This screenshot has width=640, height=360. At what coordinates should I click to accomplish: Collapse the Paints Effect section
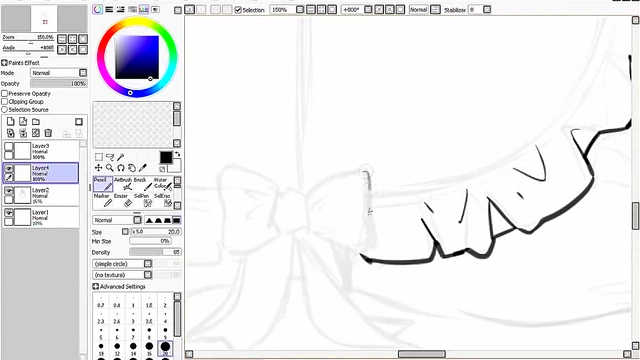[4, 63]
